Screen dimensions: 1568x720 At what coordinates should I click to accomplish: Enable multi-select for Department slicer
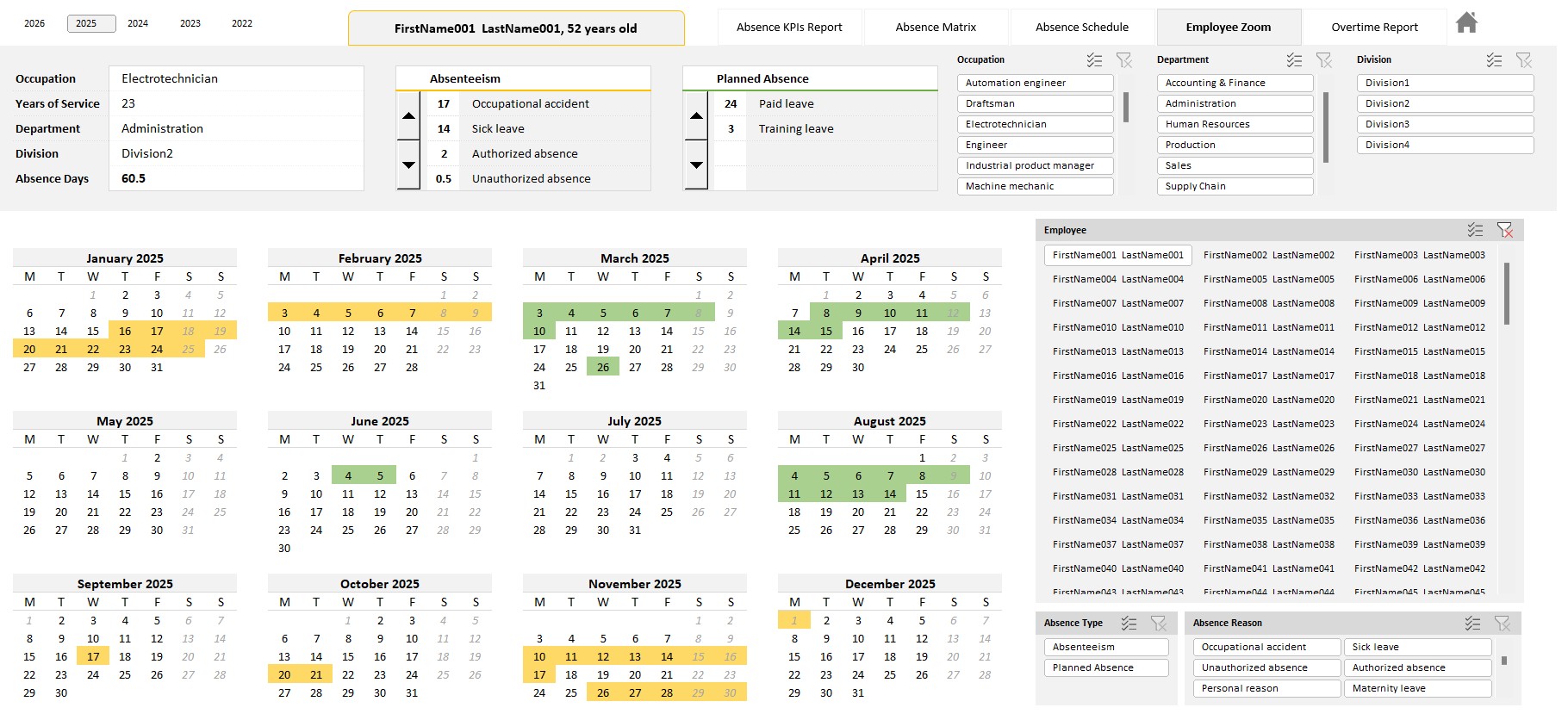(1294, 60)
